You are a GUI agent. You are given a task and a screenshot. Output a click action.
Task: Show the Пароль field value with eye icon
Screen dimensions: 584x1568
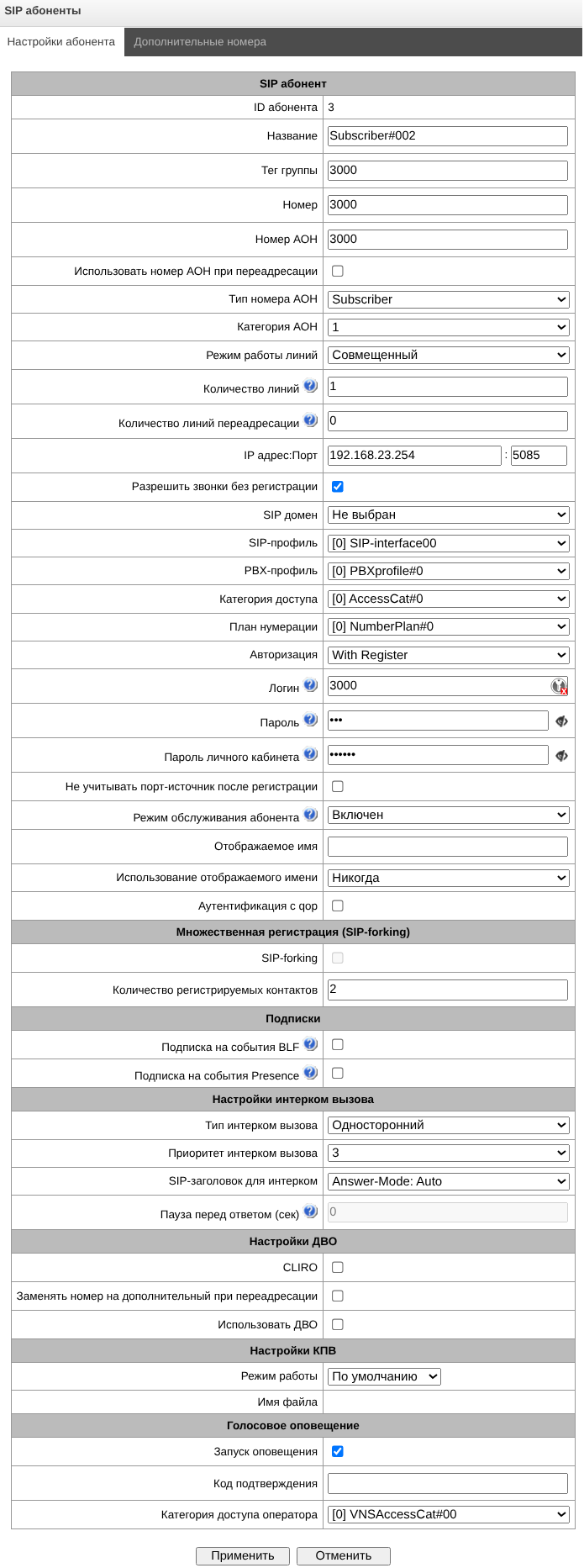coord(561,721)
